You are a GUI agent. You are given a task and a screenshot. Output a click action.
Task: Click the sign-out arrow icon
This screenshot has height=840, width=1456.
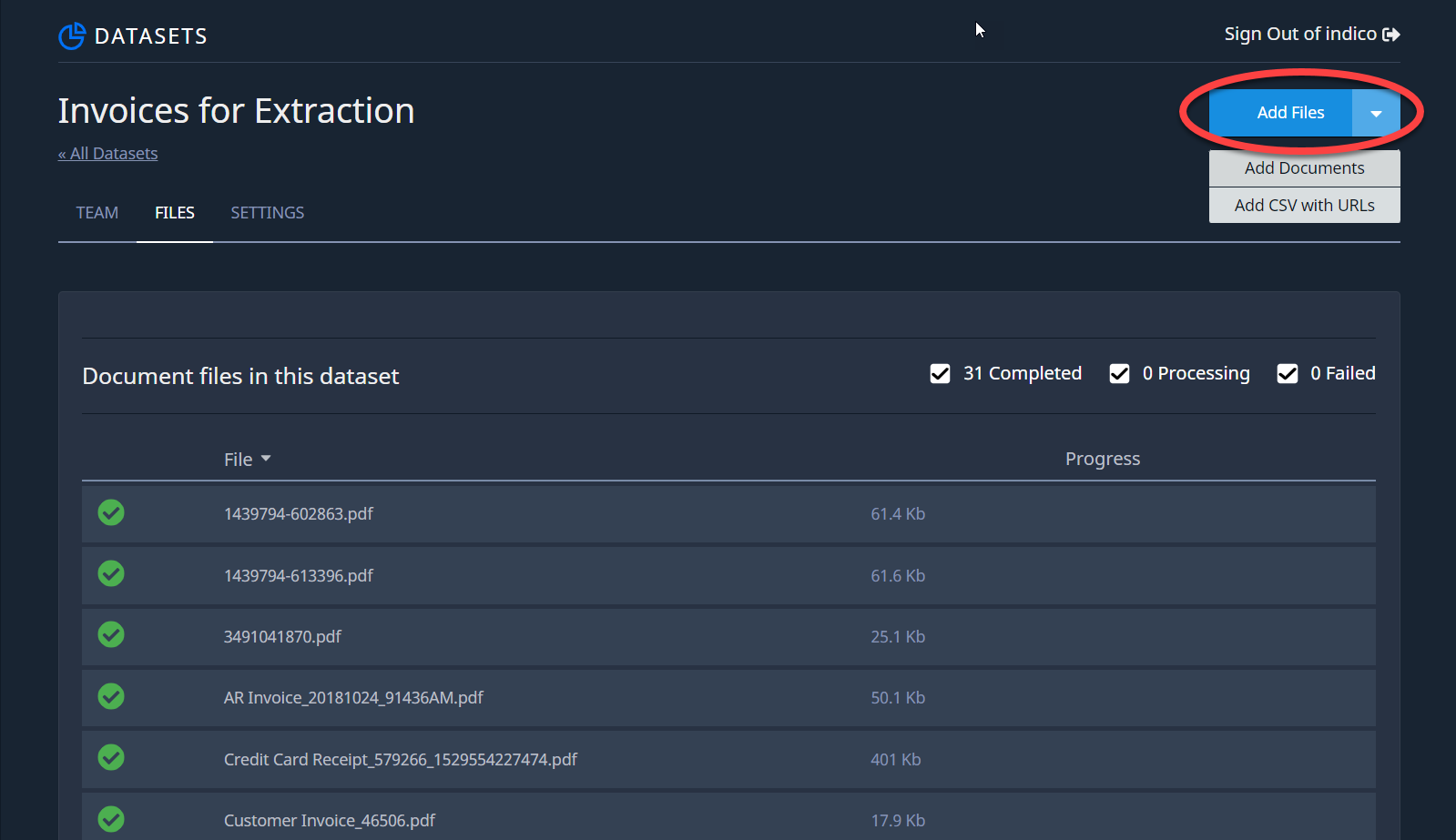(1390, 35)
